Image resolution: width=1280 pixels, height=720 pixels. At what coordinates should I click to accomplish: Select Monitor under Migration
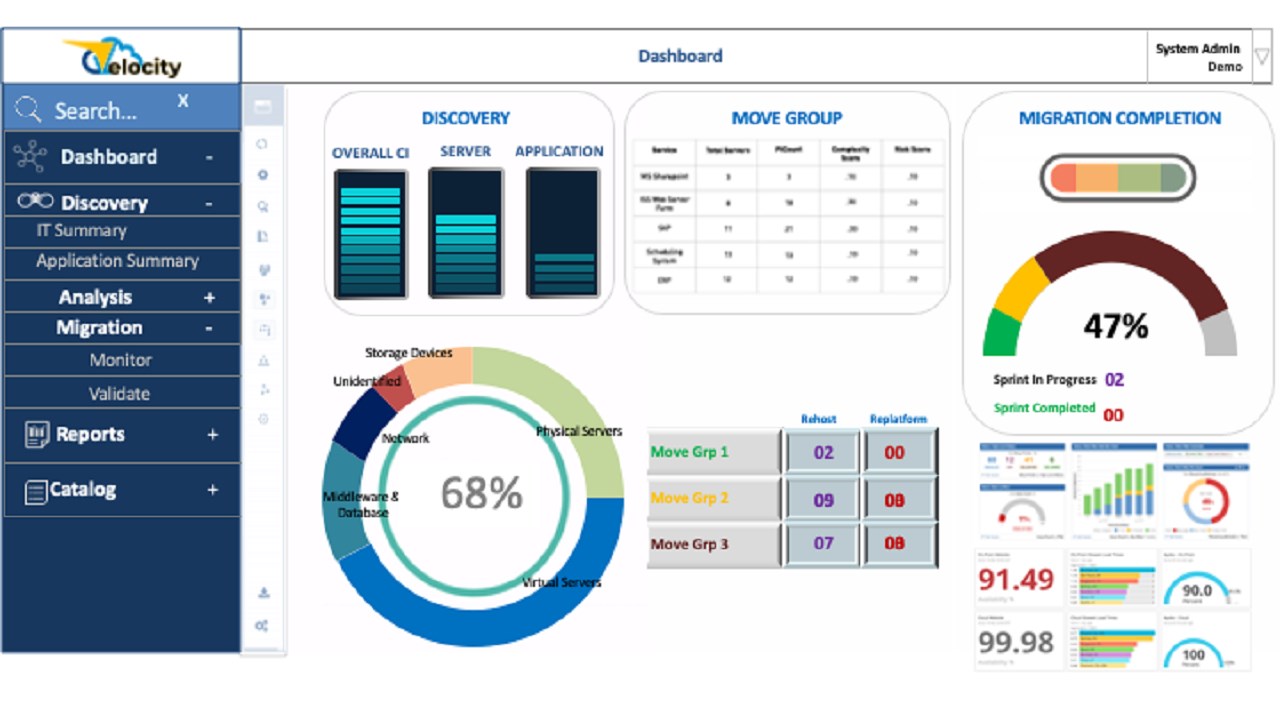pos(121,360)
